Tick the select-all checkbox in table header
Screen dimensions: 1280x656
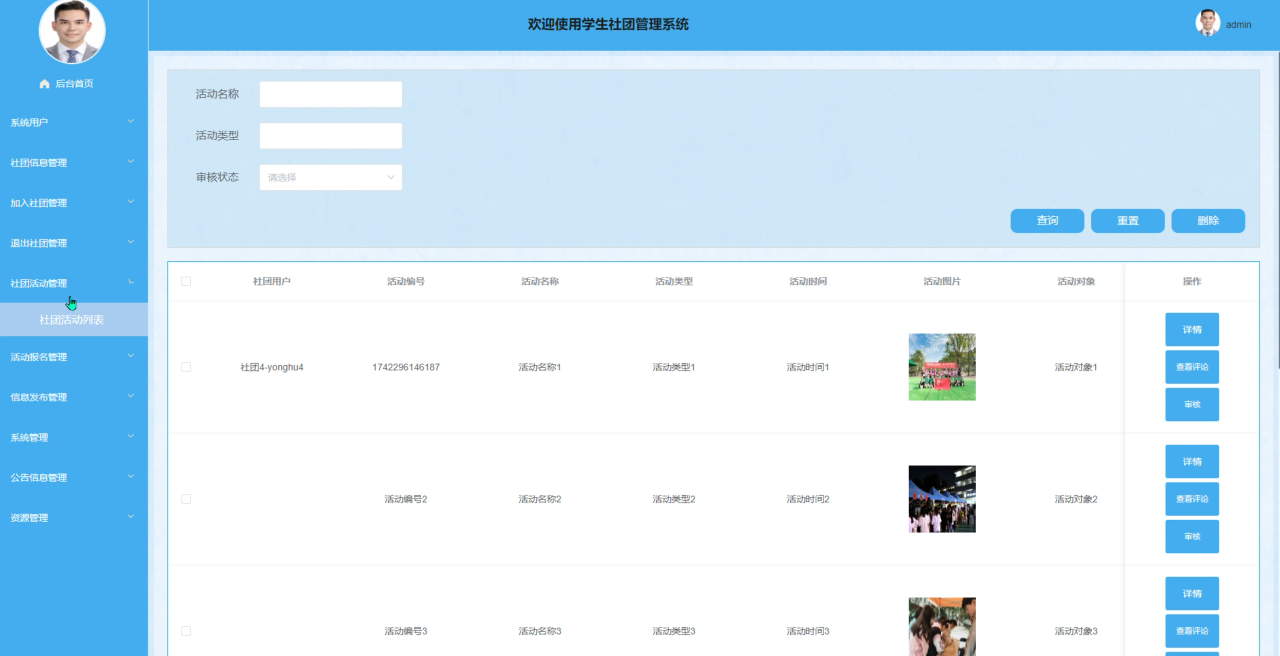click(x=186, y=281)
